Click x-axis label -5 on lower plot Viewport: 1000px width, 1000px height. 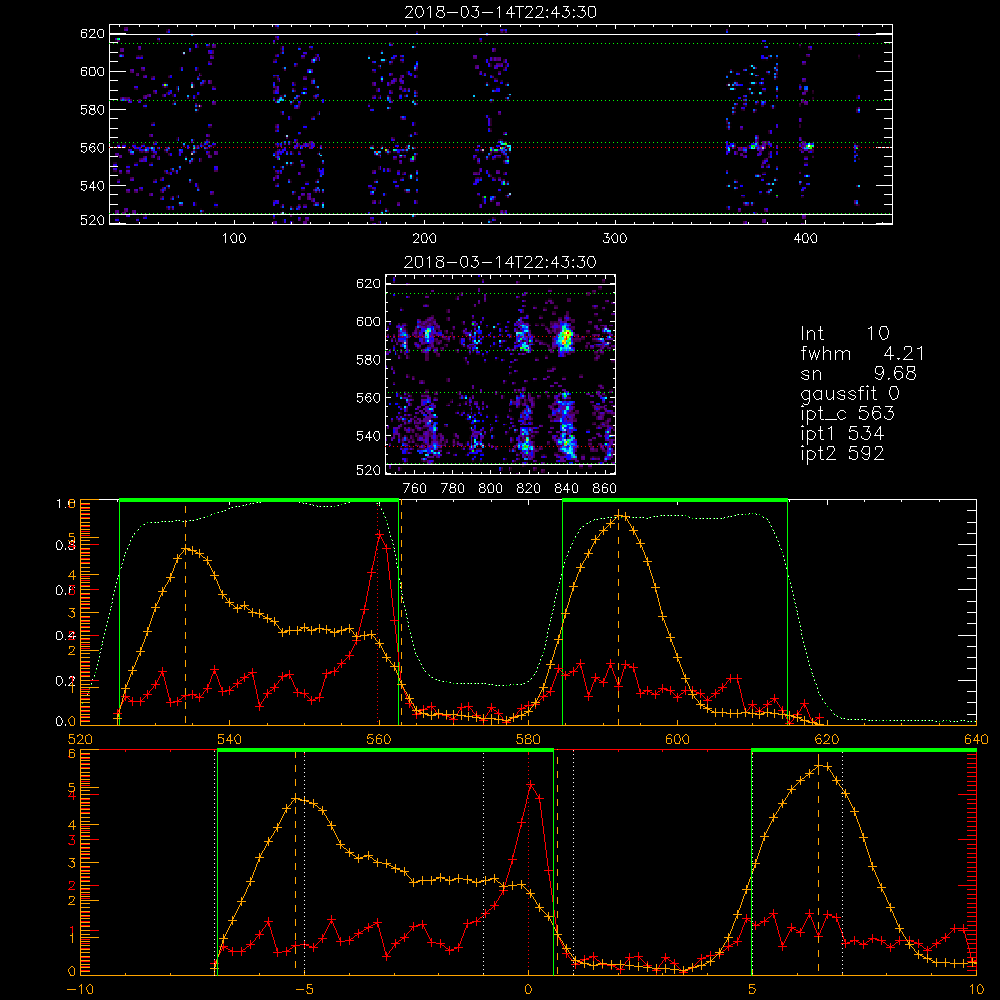[x=305, y=990]
